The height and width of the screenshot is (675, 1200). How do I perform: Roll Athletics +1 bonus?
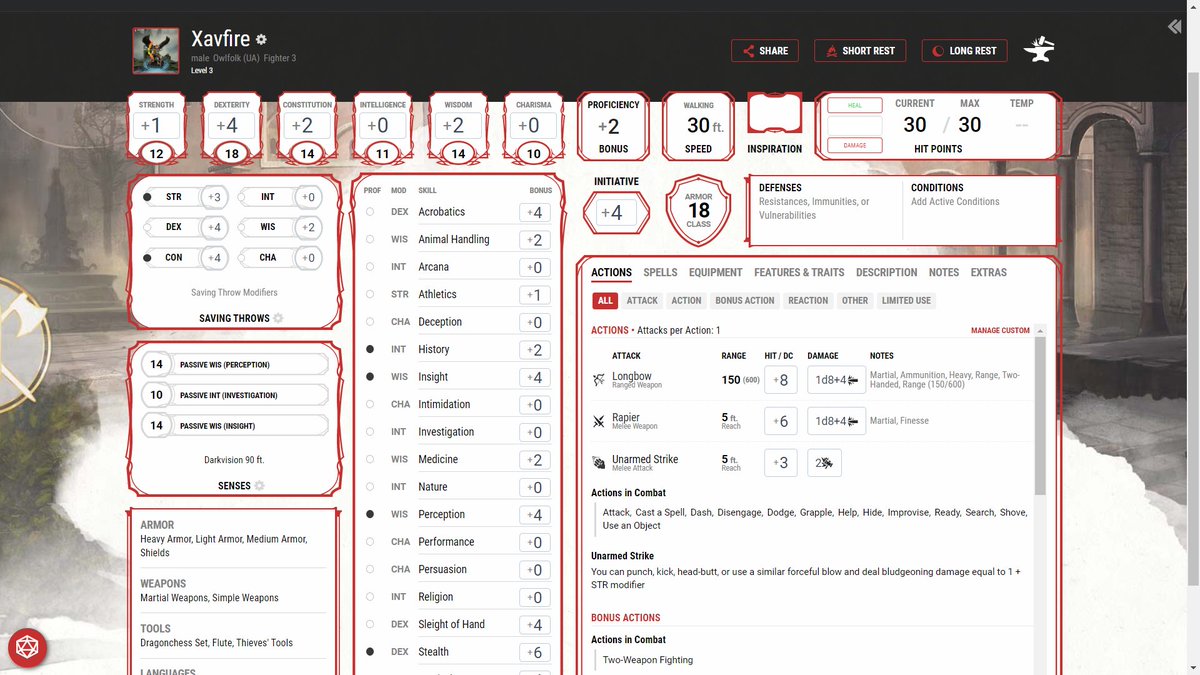pos(536,295)
